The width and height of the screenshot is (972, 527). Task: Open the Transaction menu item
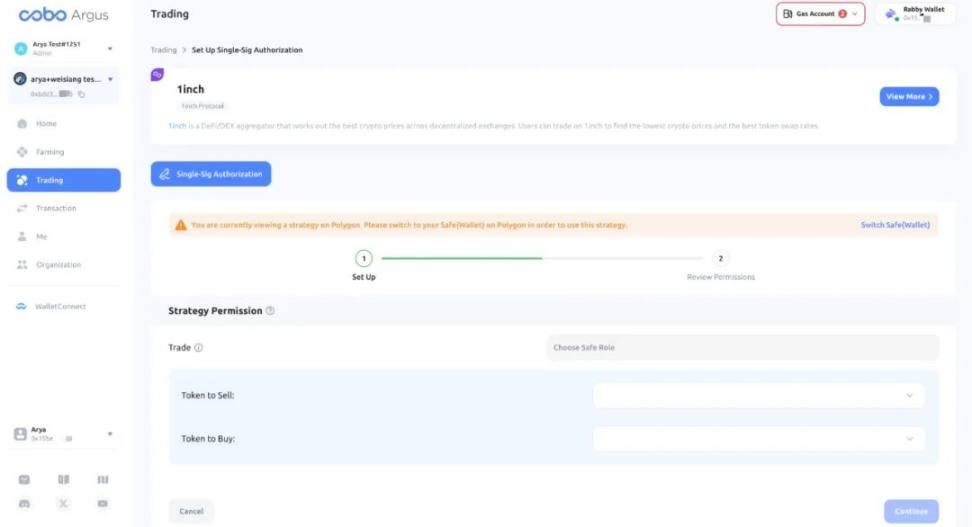pyautogui.click(x=56, y=208)
